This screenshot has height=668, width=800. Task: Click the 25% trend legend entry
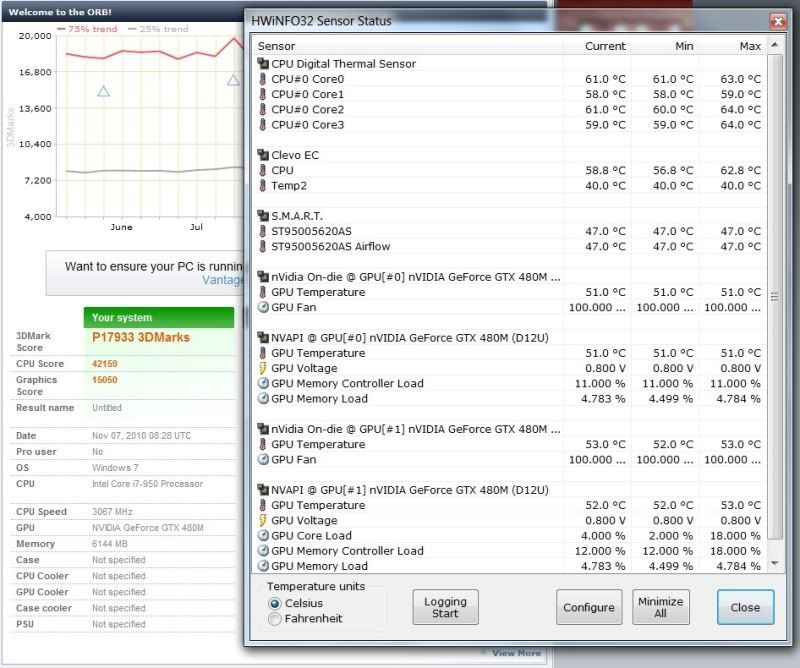[x=158, y=29]
